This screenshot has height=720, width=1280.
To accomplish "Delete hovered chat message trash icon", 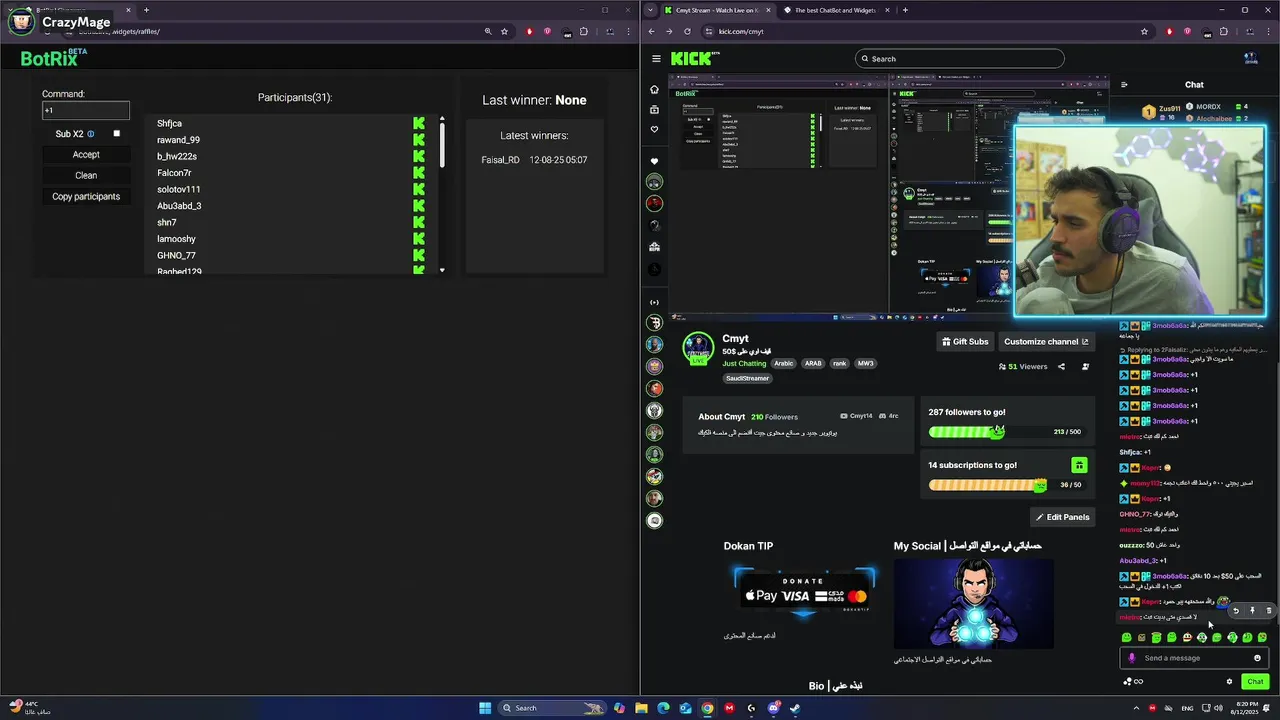I will coord(1268,611).
